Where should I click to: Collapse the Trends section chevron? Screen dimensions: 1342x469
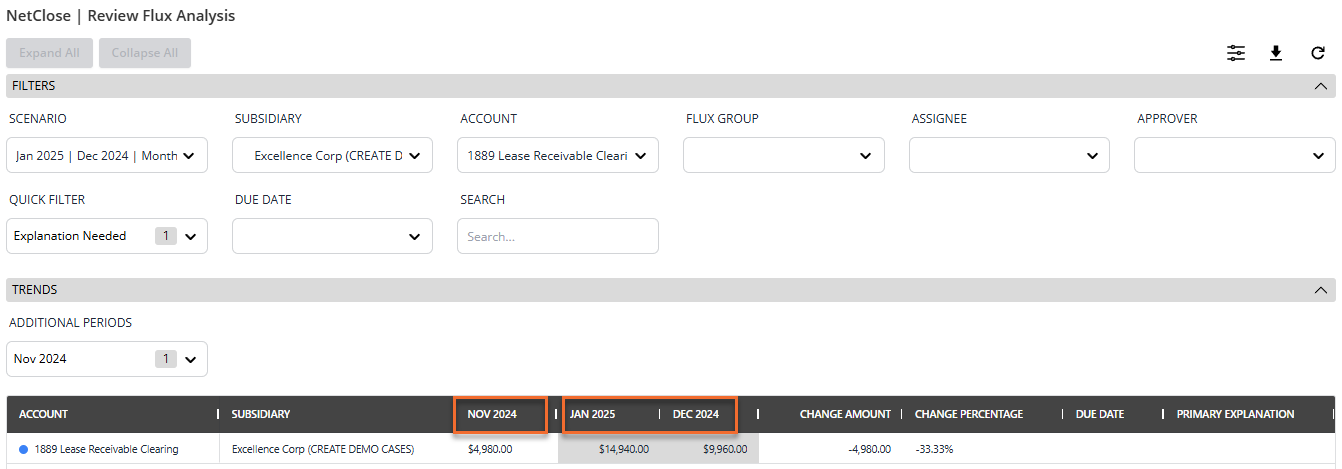point(1318,290)
